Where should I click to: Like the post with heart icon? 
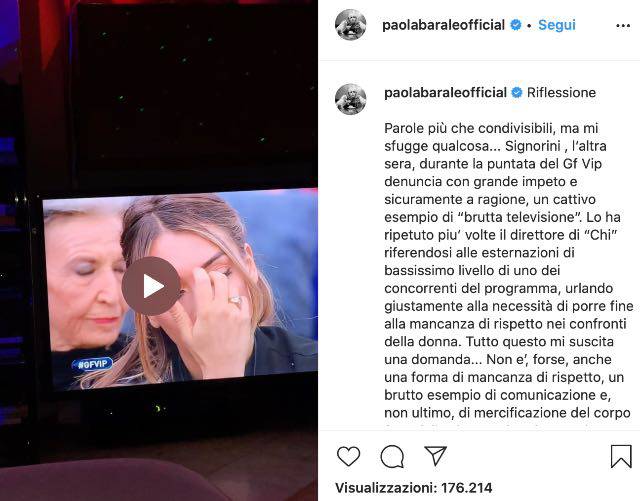coord(349,456)
